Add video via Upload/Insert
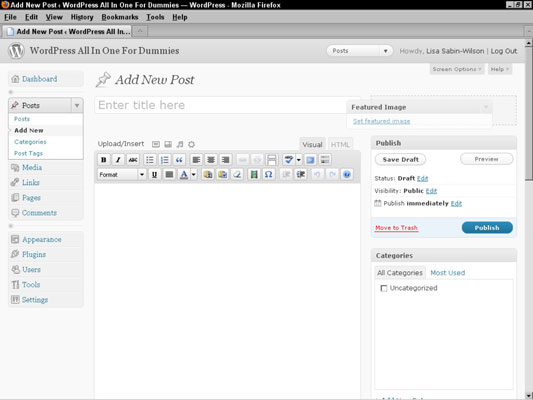Screen dimensions: 533x400 [x=168, y=144]
